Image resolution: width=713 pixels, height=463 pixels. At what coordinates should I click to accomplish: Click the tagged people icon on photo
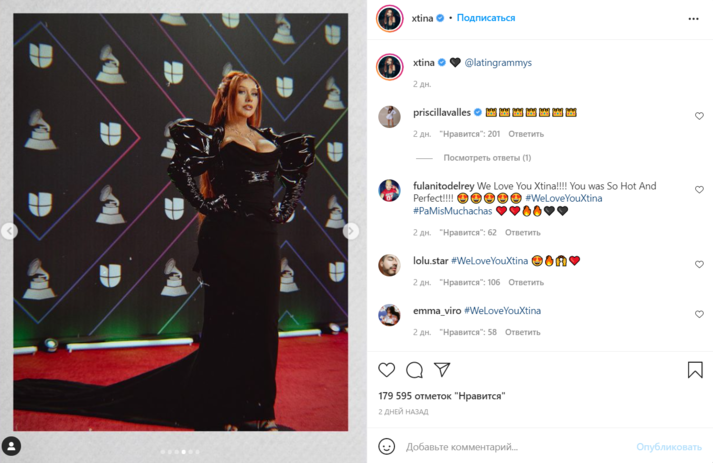(11, 446)
